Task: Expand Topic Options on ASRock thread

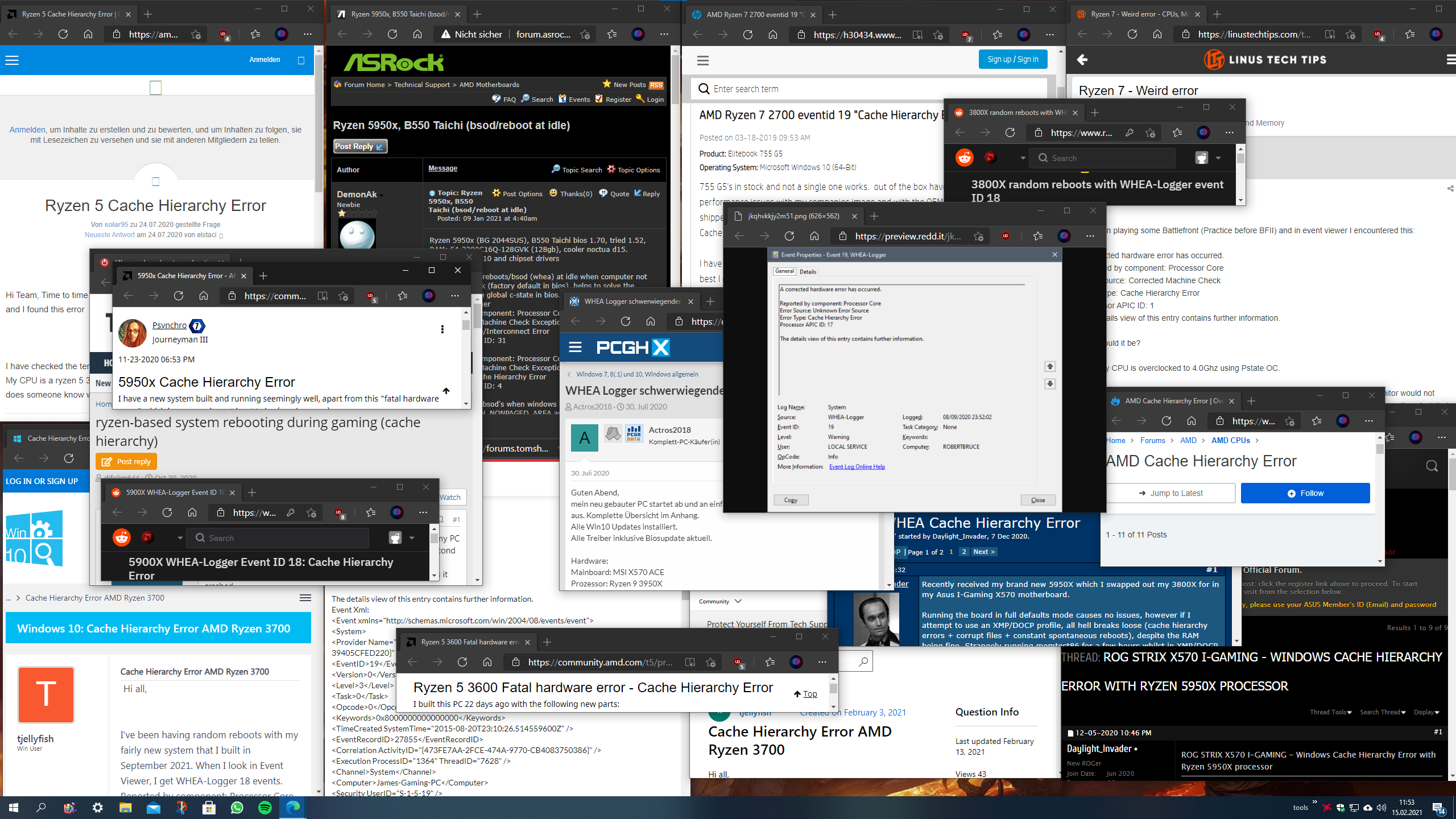Action: click(634, 169)
